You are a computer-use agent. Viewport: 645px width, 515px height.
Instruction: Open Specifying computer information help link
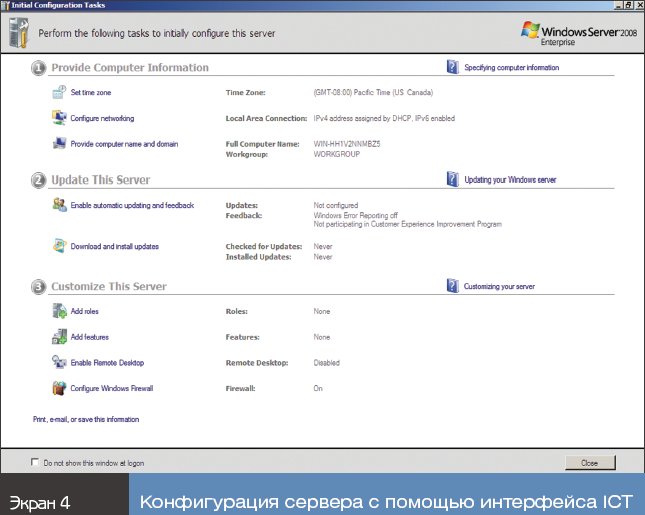click(511, 68)
